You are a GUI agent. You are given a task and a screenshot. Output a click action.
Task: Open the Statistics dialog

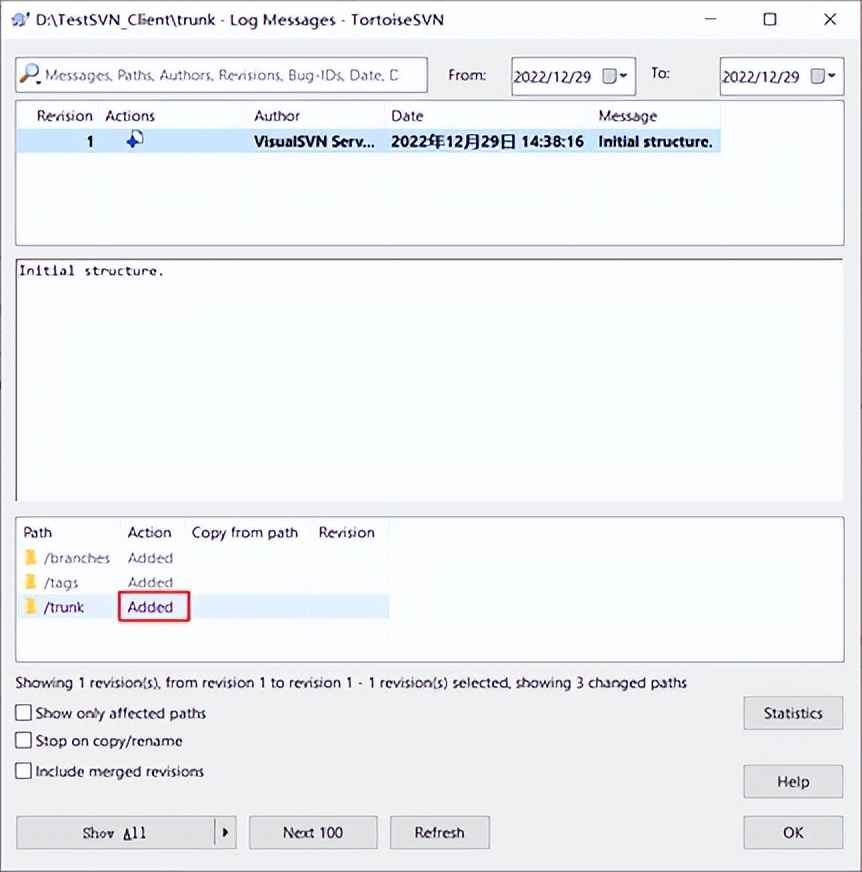pyautogui.click(x=793, y=713)
